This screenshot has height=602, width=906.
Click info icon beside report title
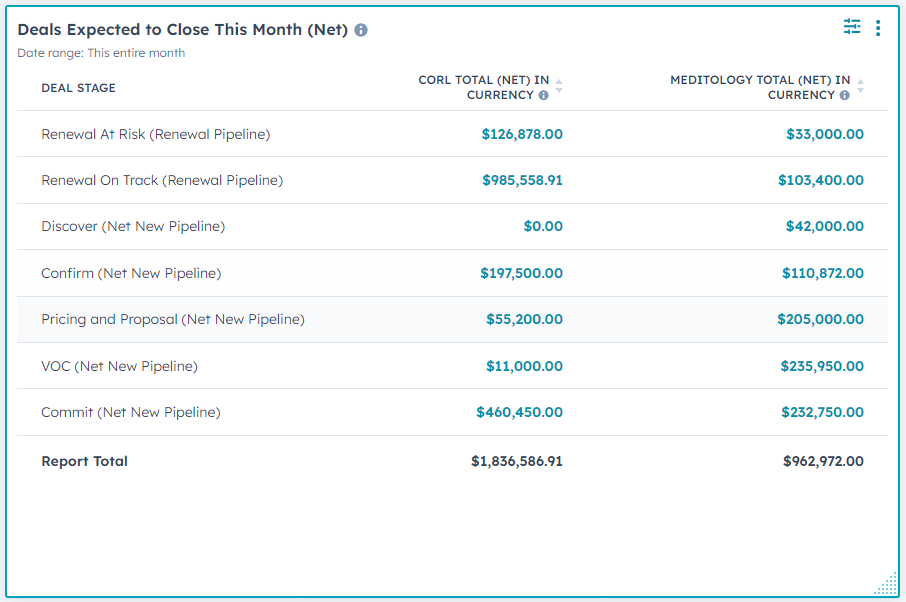click(361, 30)
